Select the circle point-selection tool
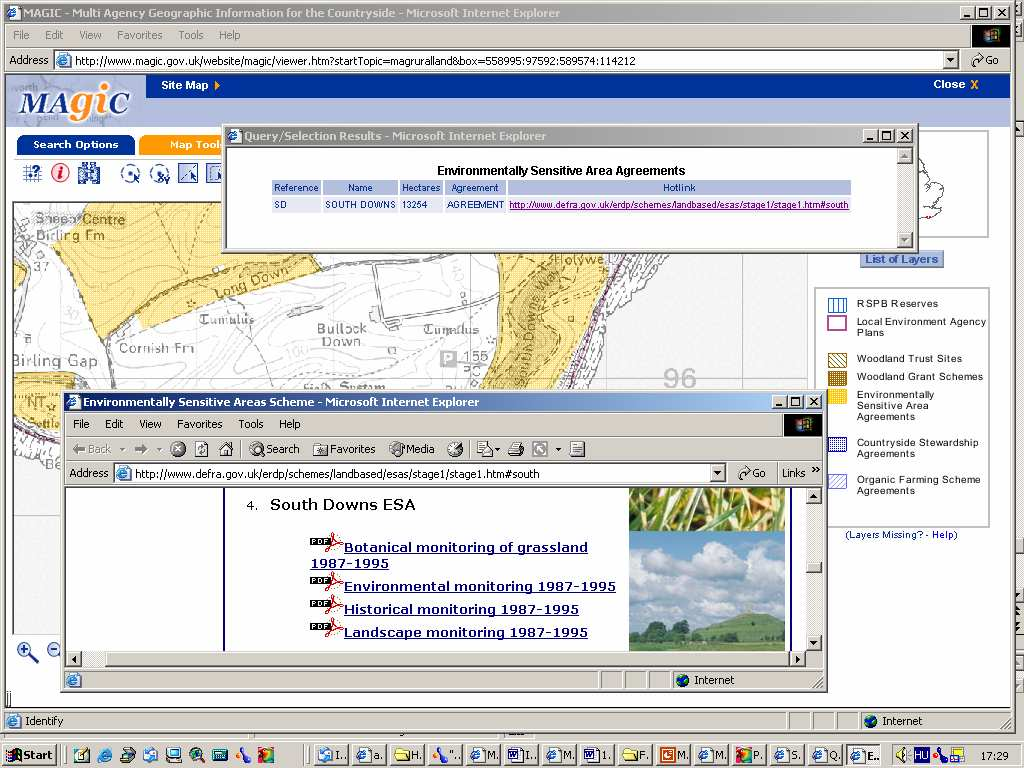 tap(131, 174)
